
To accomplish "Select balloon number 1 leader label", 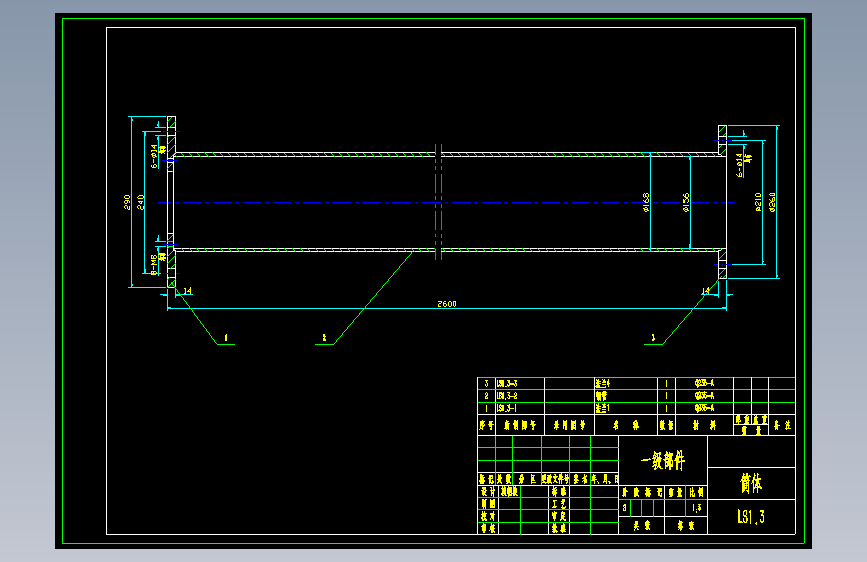I will (226, 337).
